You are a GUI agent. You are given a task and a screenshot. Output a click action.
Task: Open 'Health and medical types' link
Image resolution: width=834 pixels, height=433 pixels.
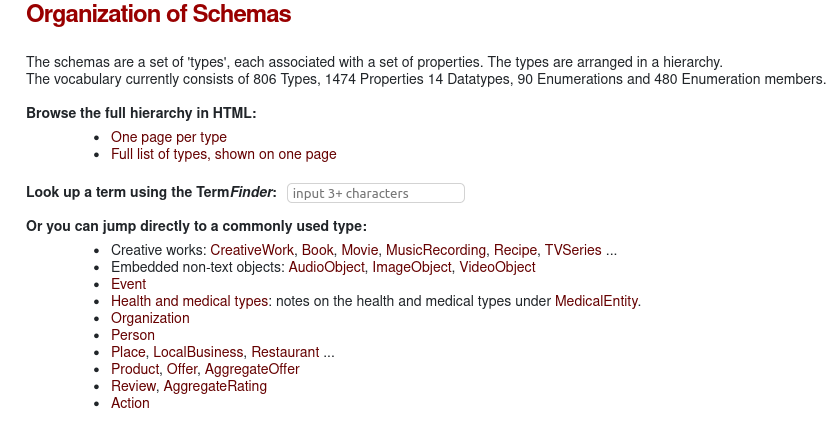(189, 301)
